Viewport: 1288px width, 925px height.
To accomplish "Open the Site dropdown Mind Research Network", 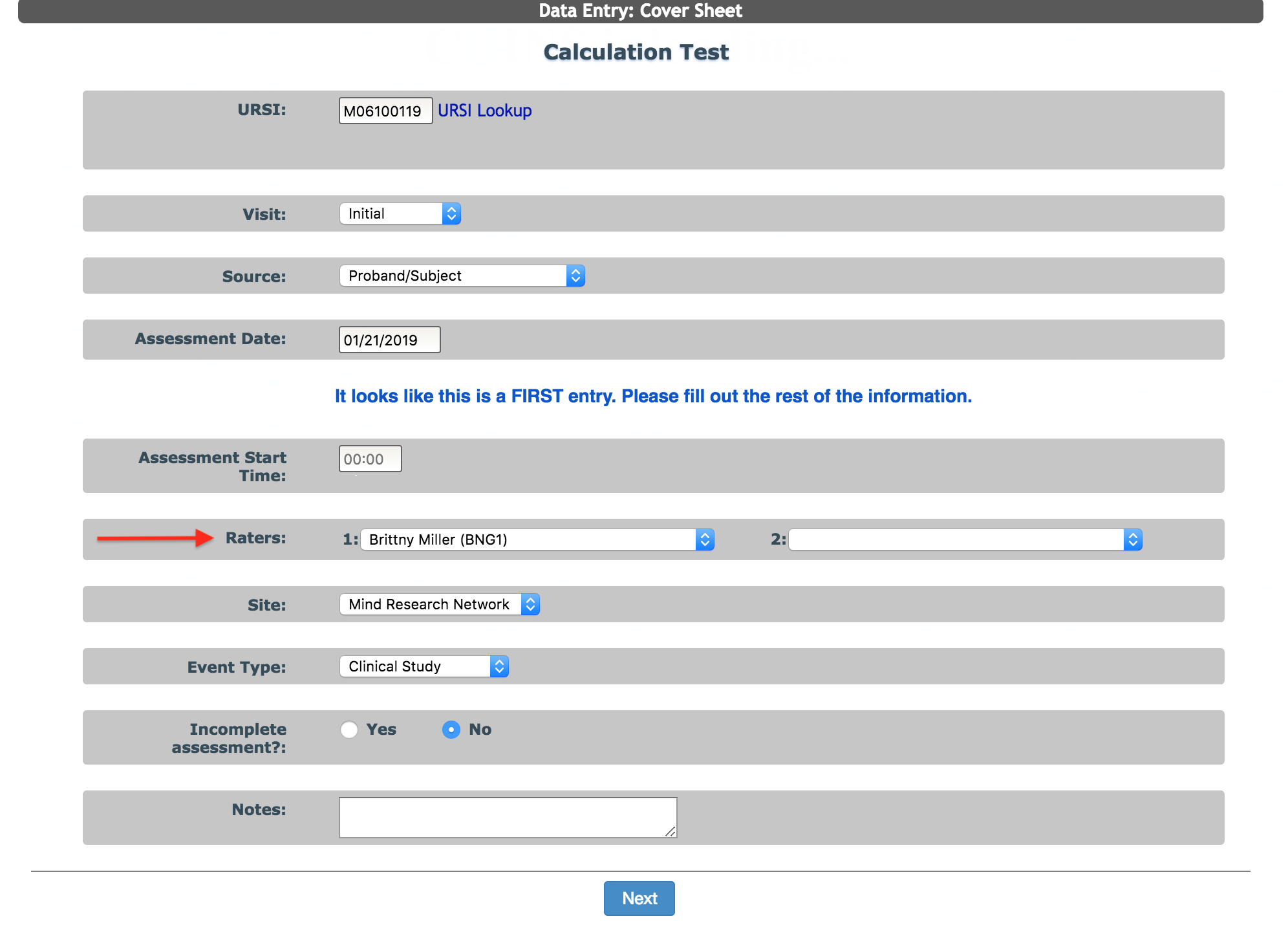I will (x=431, y=604).
